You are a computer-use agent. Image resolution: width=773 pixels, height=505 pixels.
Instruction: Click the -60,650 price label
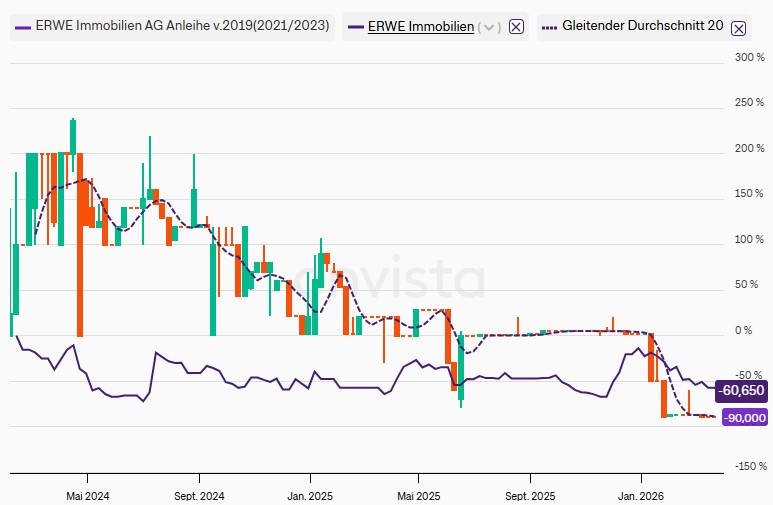(x=741, y=391)
